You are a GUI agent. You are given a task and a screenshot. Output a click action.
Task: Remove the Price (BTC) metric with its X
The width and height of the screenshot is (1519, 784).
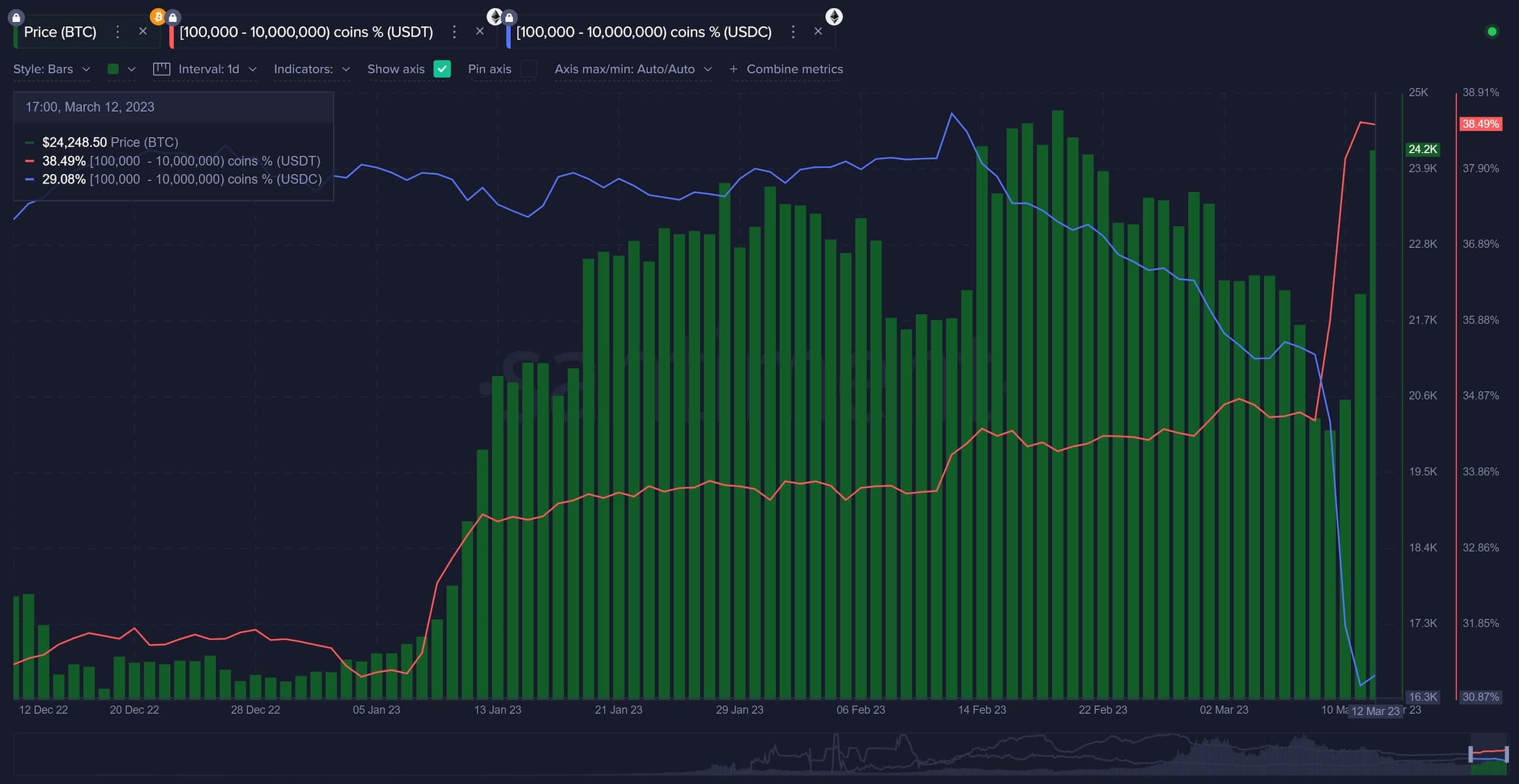143,31
